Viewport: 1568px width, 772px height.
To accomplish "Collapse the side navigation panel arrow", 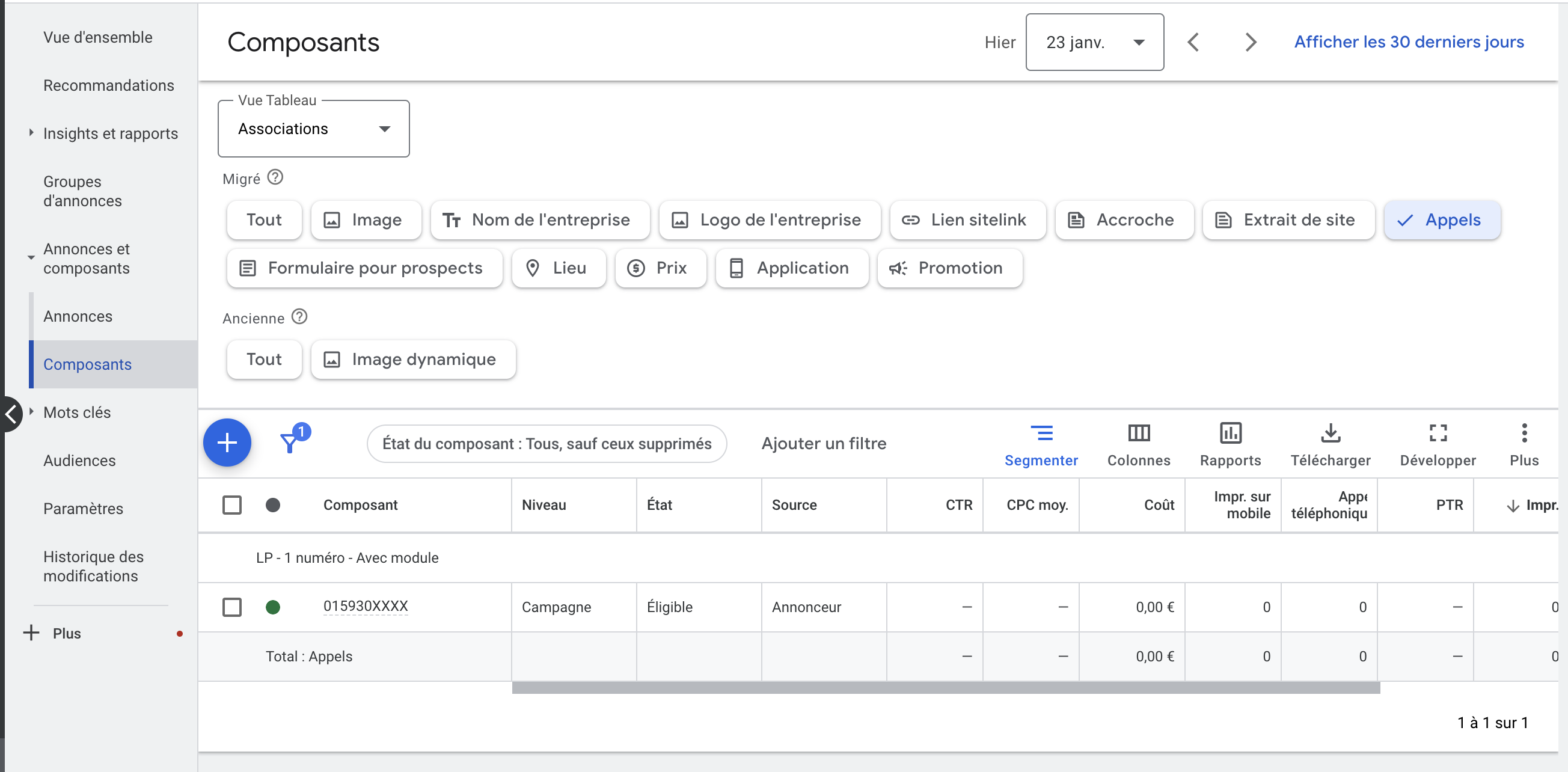I will click(x=11, y=414).
